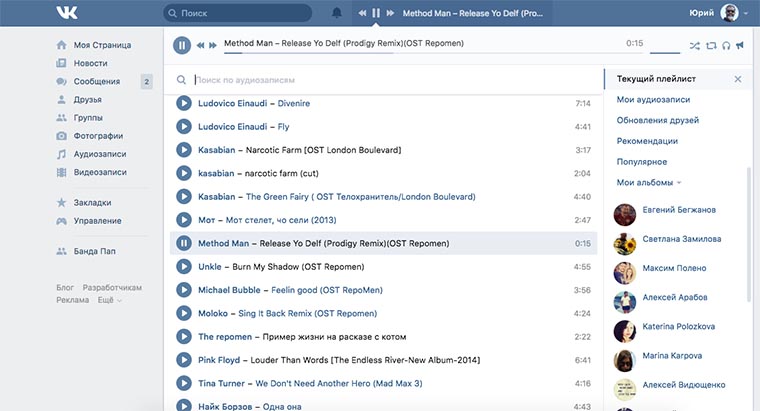Toggle repeat track mode
The image size is (760, 411).
pyautogui.click(x=711, y=46)
